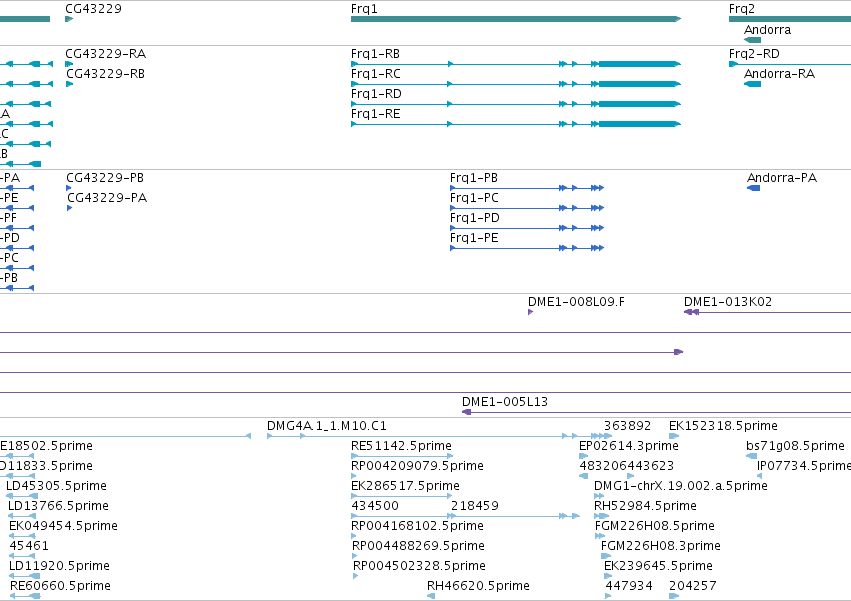Click the CG43229-RB transcript label
The width and height of the screenshot is (851, 601).
tap(105, 74)
